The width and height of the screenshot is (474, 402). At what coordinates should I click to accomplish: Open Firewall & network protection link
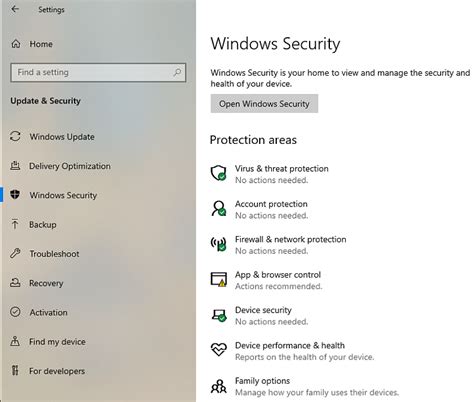tap(290, 239)
